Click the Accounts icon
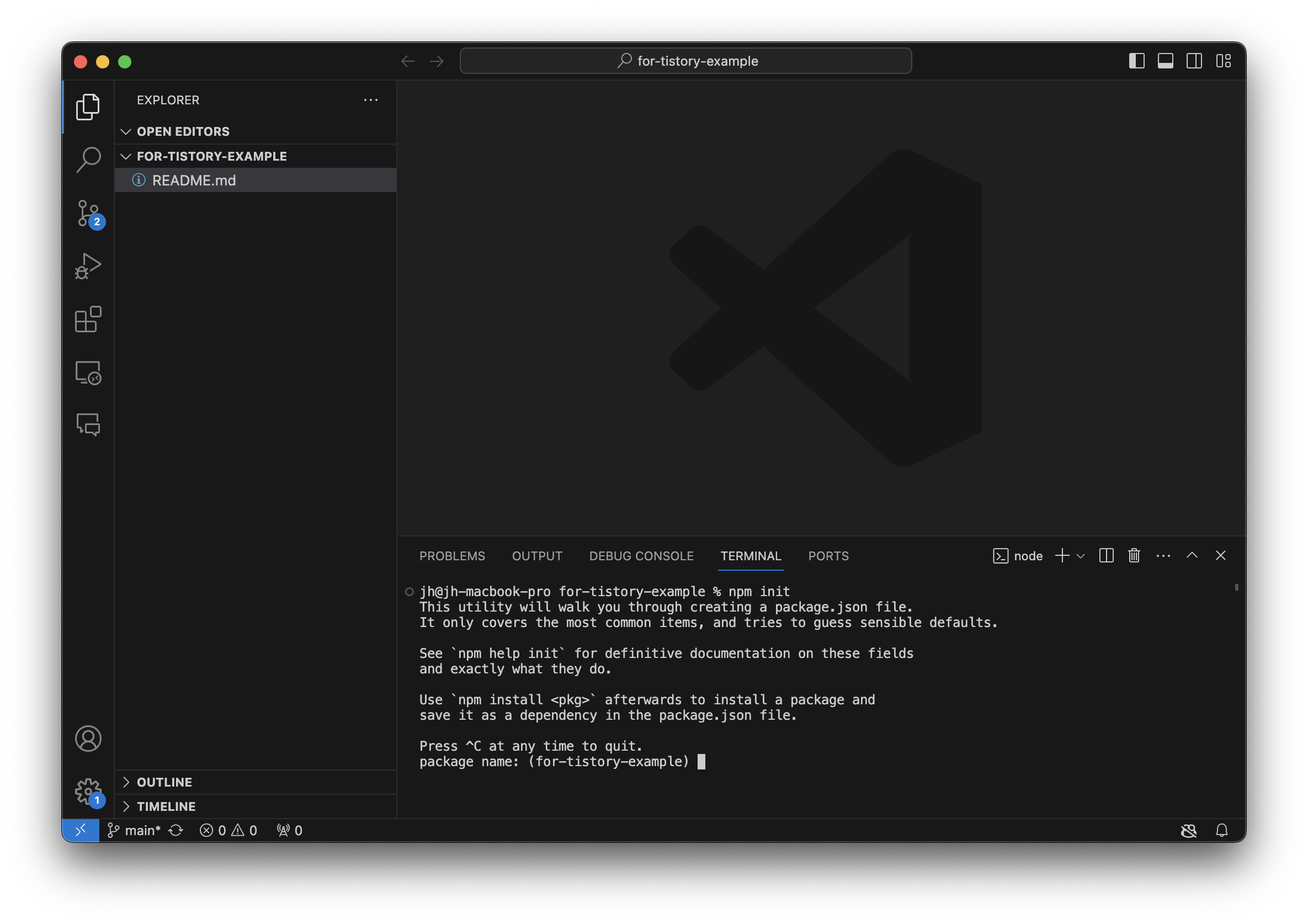Viewport: 1308px width, 924px height. pos(88,739)
